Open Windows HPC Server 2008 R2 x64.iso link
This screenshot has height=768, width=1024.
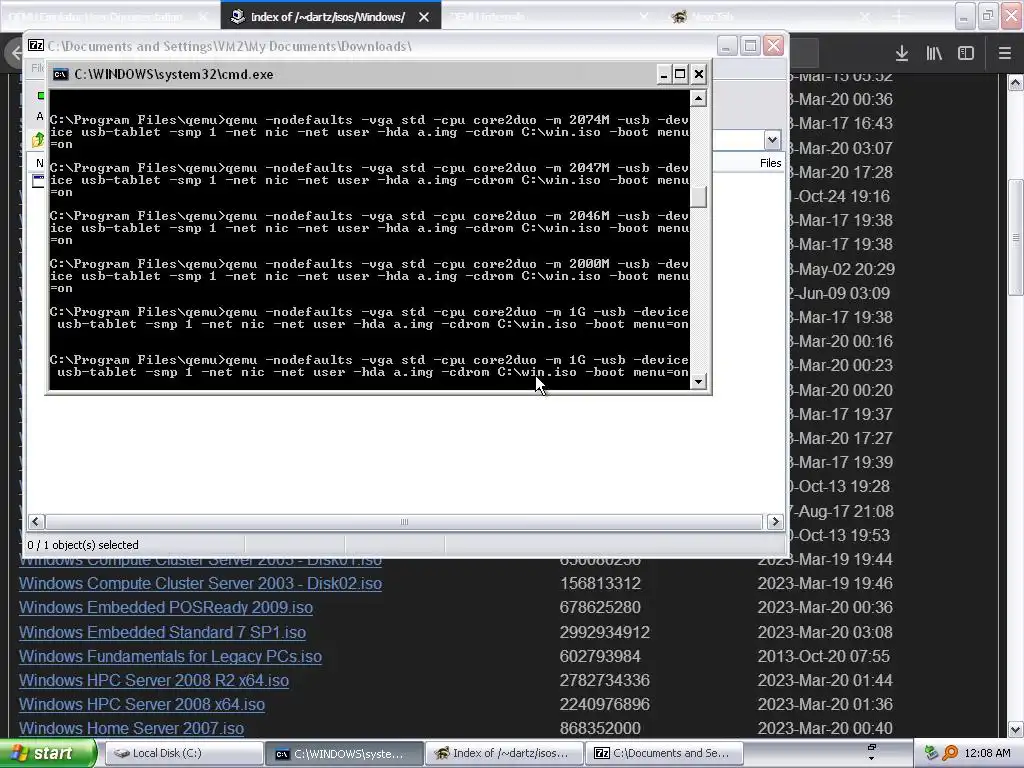click(x=154, y=680)
